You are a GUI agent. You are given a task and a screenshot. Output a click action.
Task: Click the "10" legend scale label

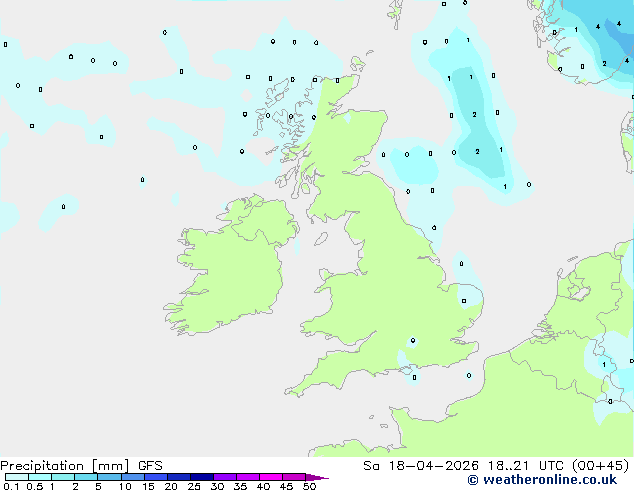[125, 486]
